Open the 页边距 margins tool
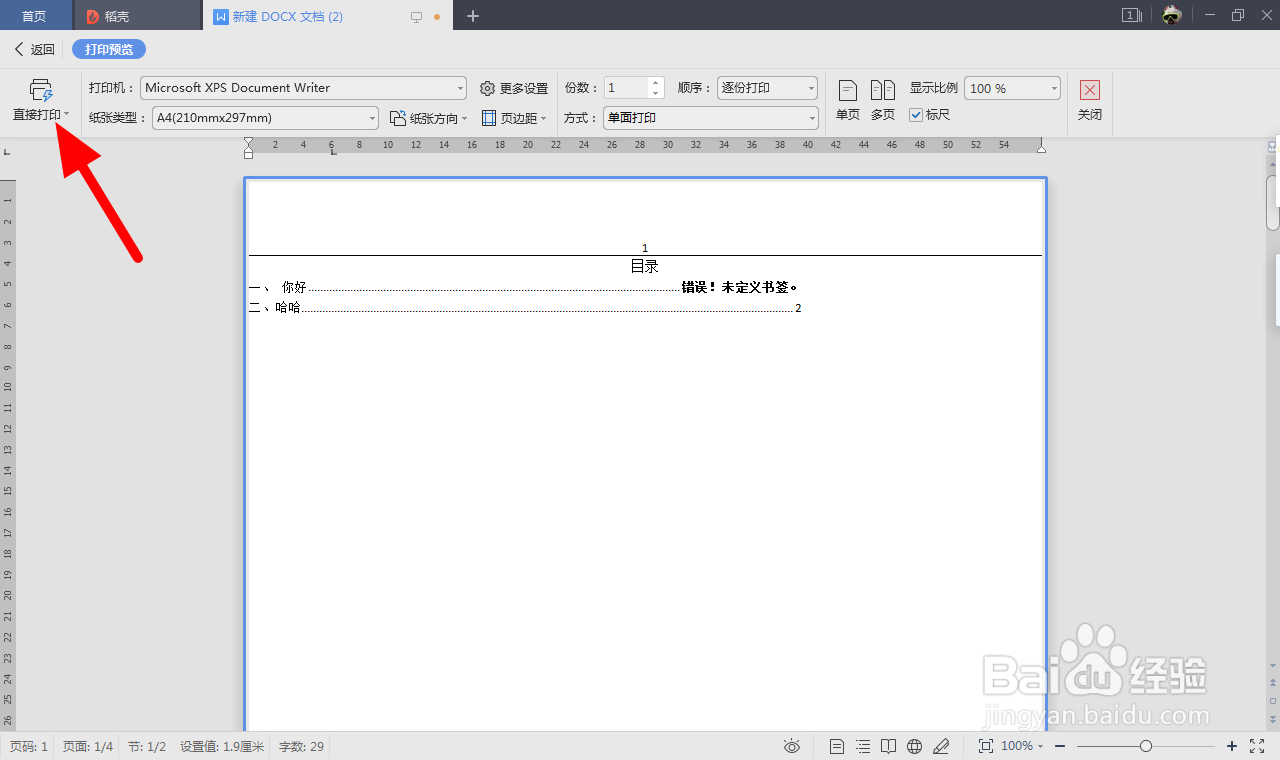1280x760 pixels. coord(514,117)
